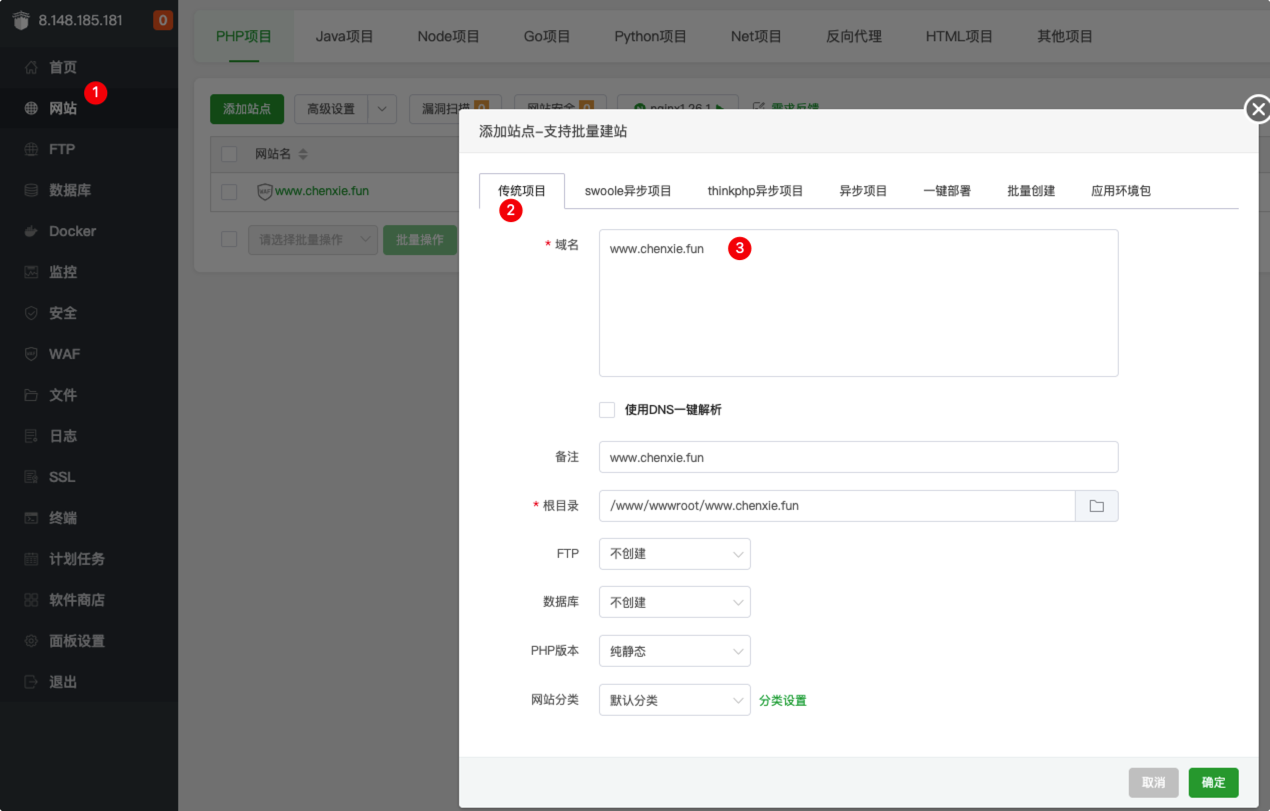Open the software store icon
This screenshot has height=811, width=1270.
[x=31, y=600]
